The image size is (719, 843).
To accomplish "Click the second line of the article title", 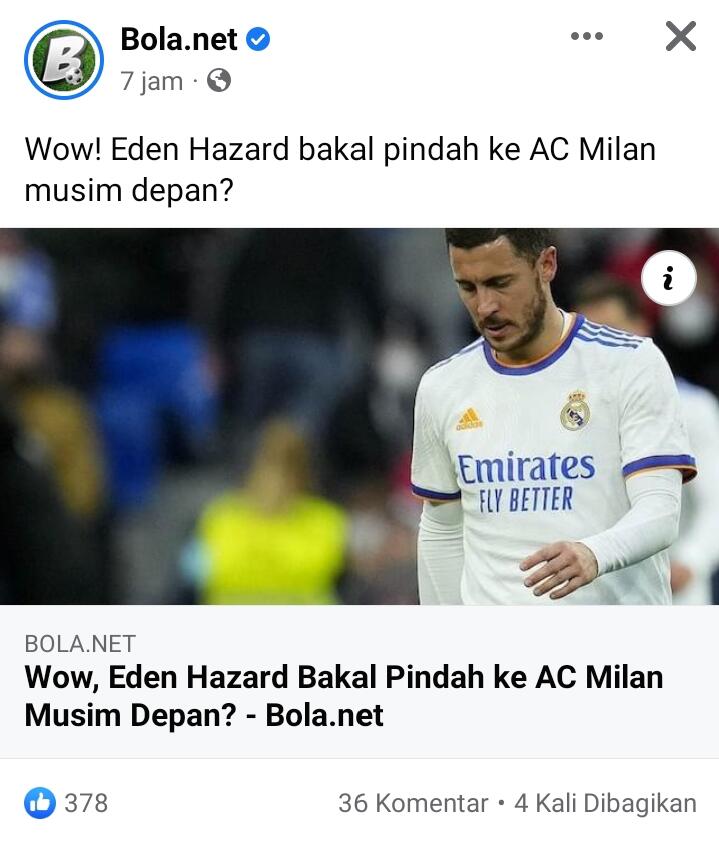I will (x=204, y=715).
